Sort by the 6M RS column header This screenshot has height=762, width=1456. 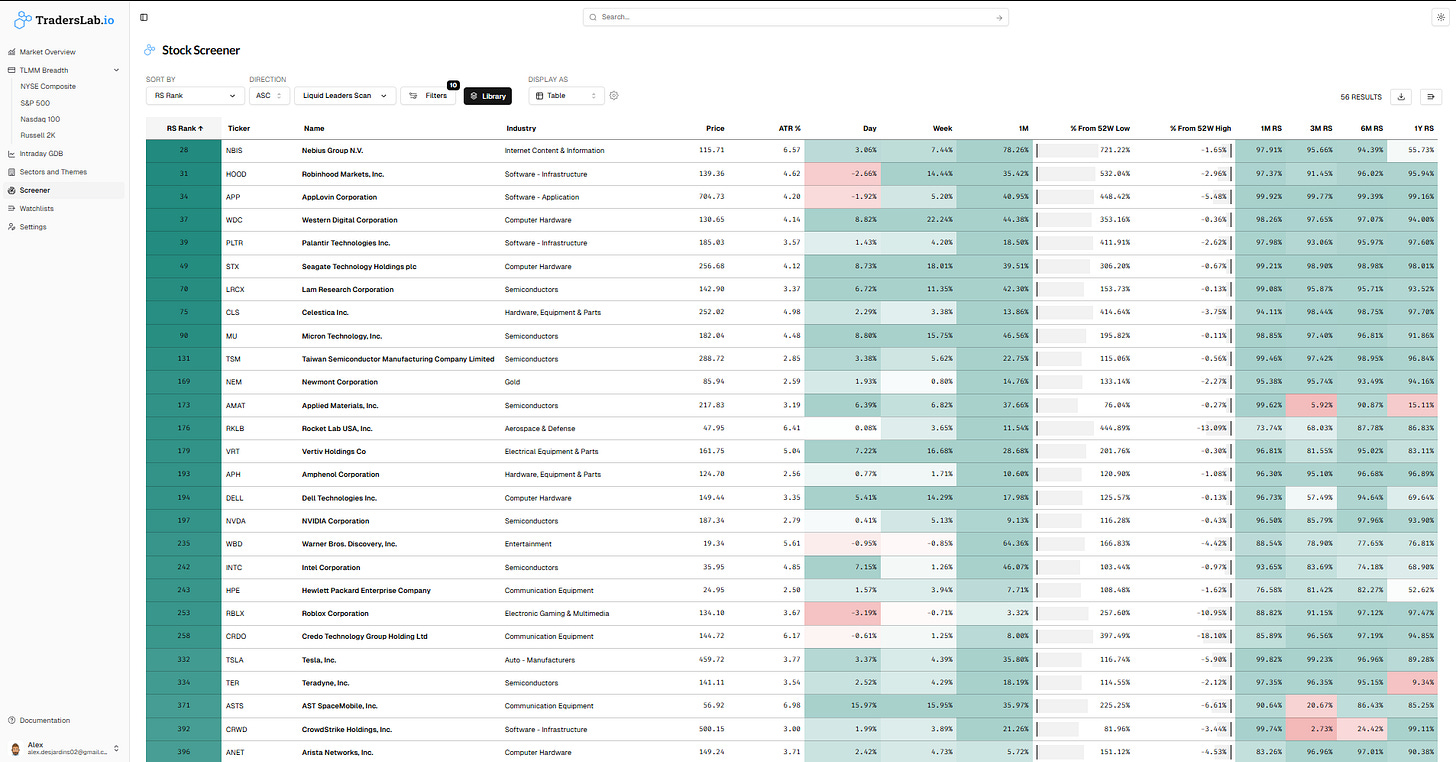pyautogui.click(x=1372, y=128)
